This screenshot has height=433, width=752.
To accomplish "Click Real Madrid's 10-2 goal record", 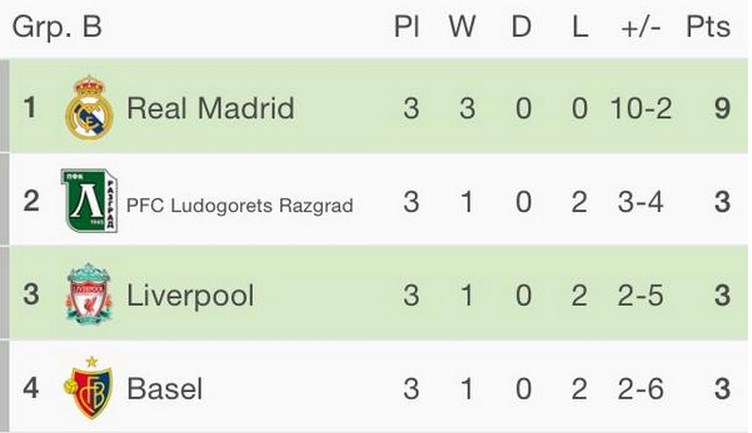I will click(641, 108).
